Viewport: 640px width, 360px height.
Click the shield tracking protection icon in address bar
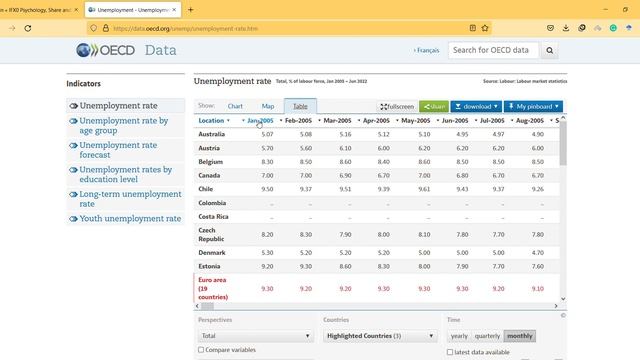tap(93, 28)
